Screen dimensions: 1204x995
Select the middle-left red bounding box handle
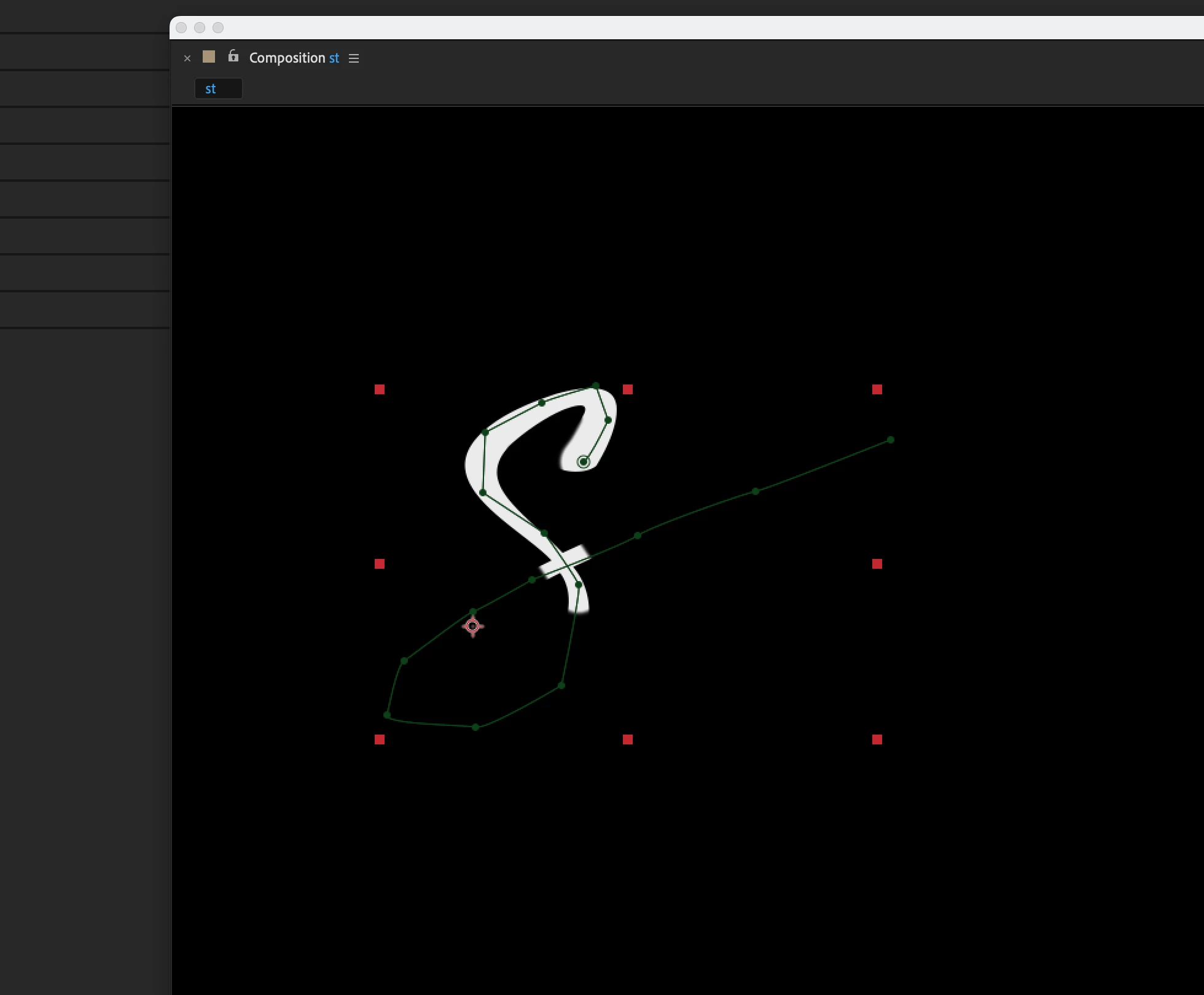click(x=380, y=564)
